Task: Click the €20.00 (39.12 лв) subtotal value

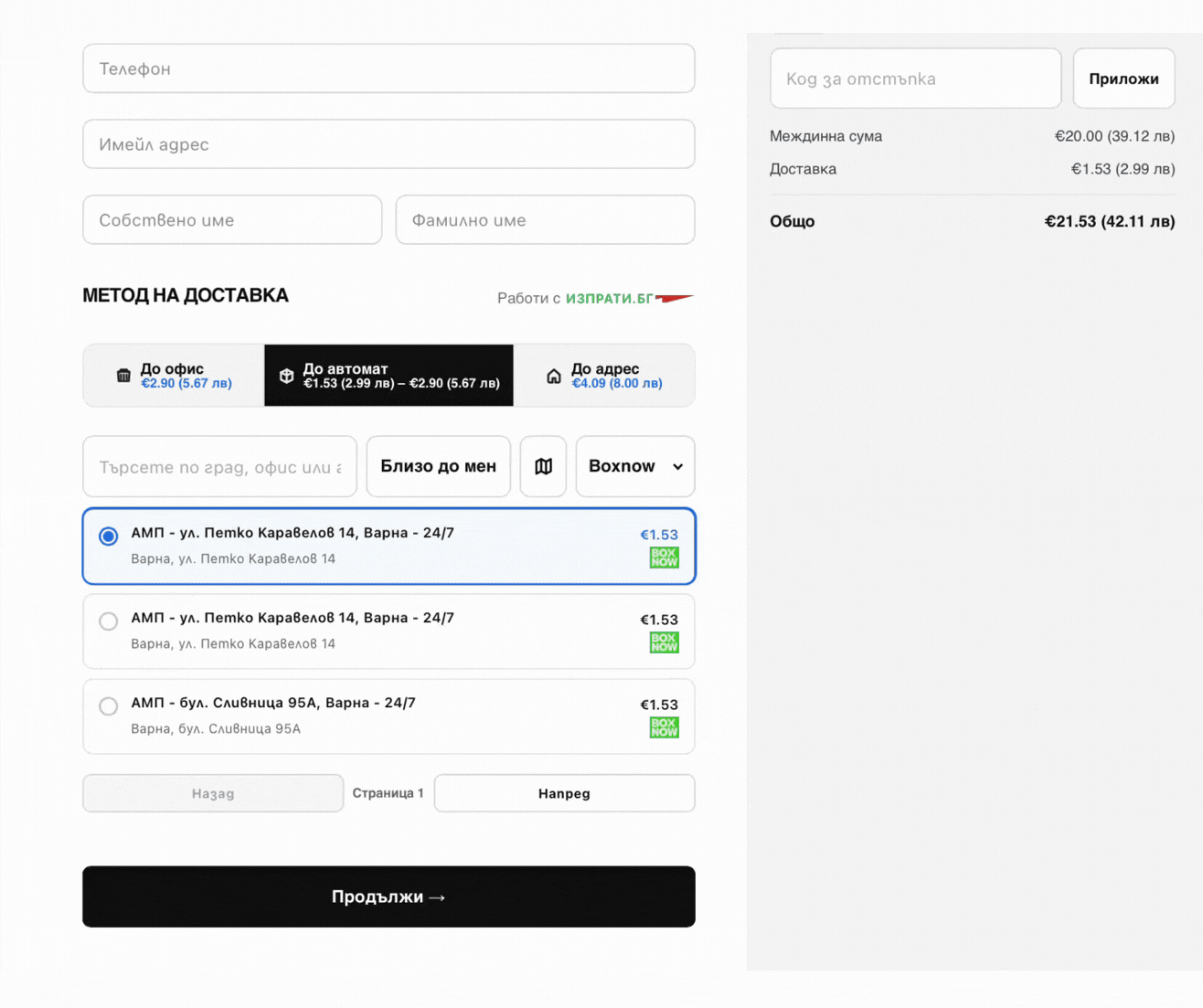Action: coord(1114,136)
